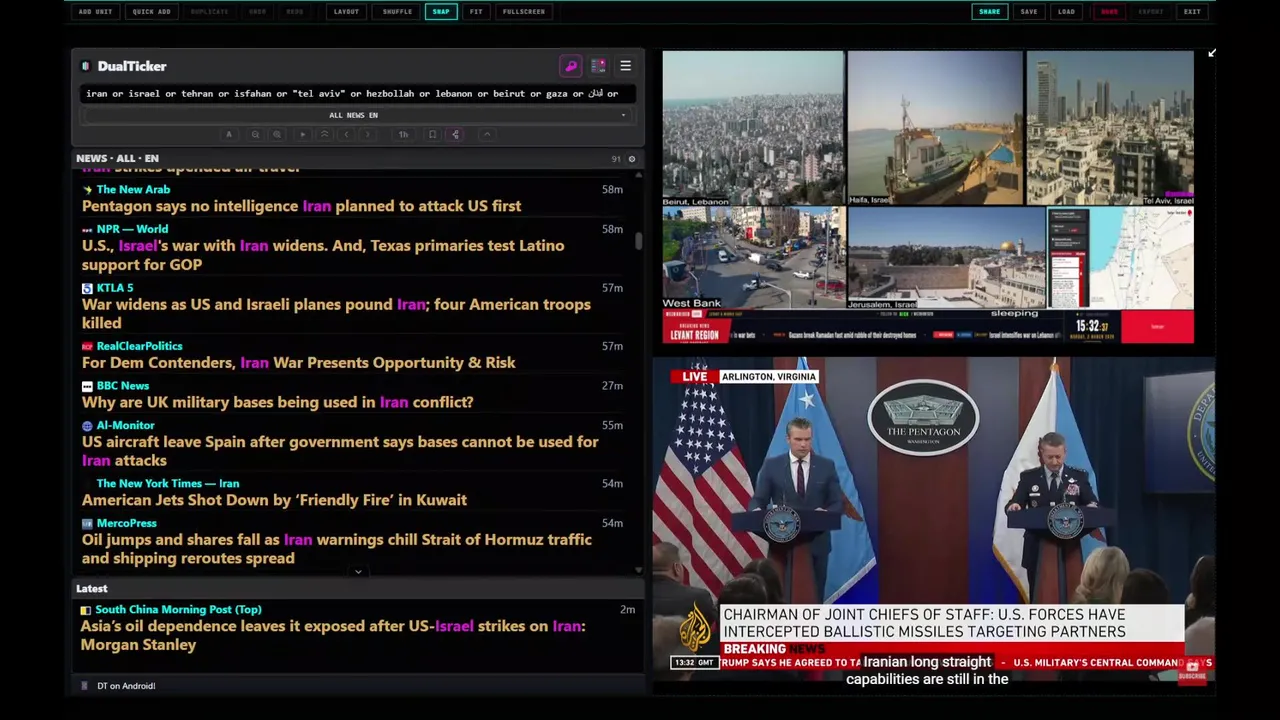Image resolution: width=1280 pixels, height=720 pixels.
Task: Click the Al-Monitor source icon
Action: point(87,425)
